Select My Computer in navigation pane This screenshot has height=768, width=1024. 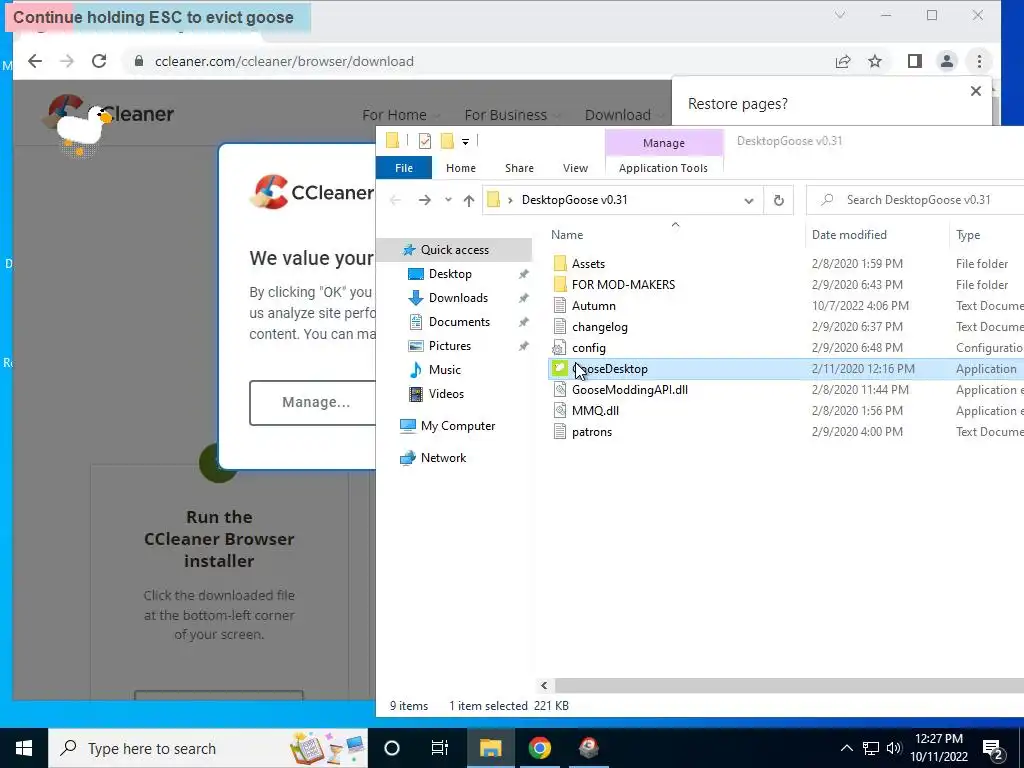[458, 426]
